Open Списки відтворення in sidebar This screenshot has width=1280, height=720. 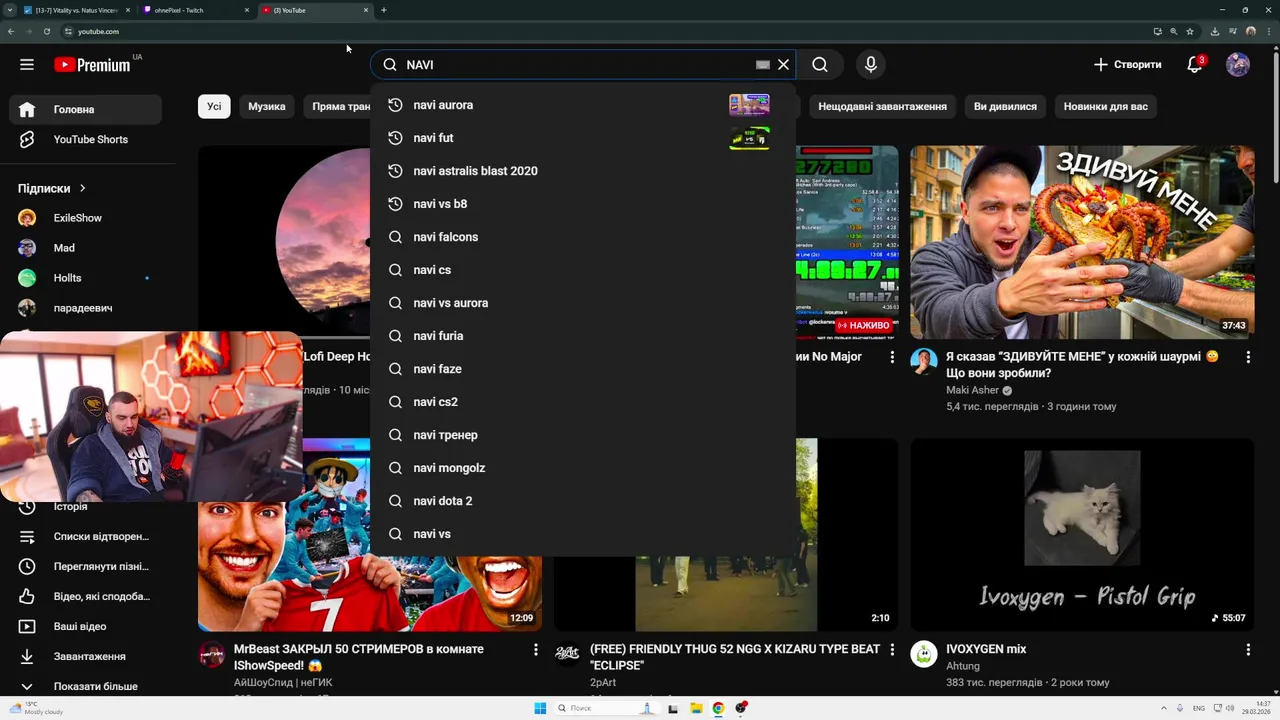tap(85, 536)
